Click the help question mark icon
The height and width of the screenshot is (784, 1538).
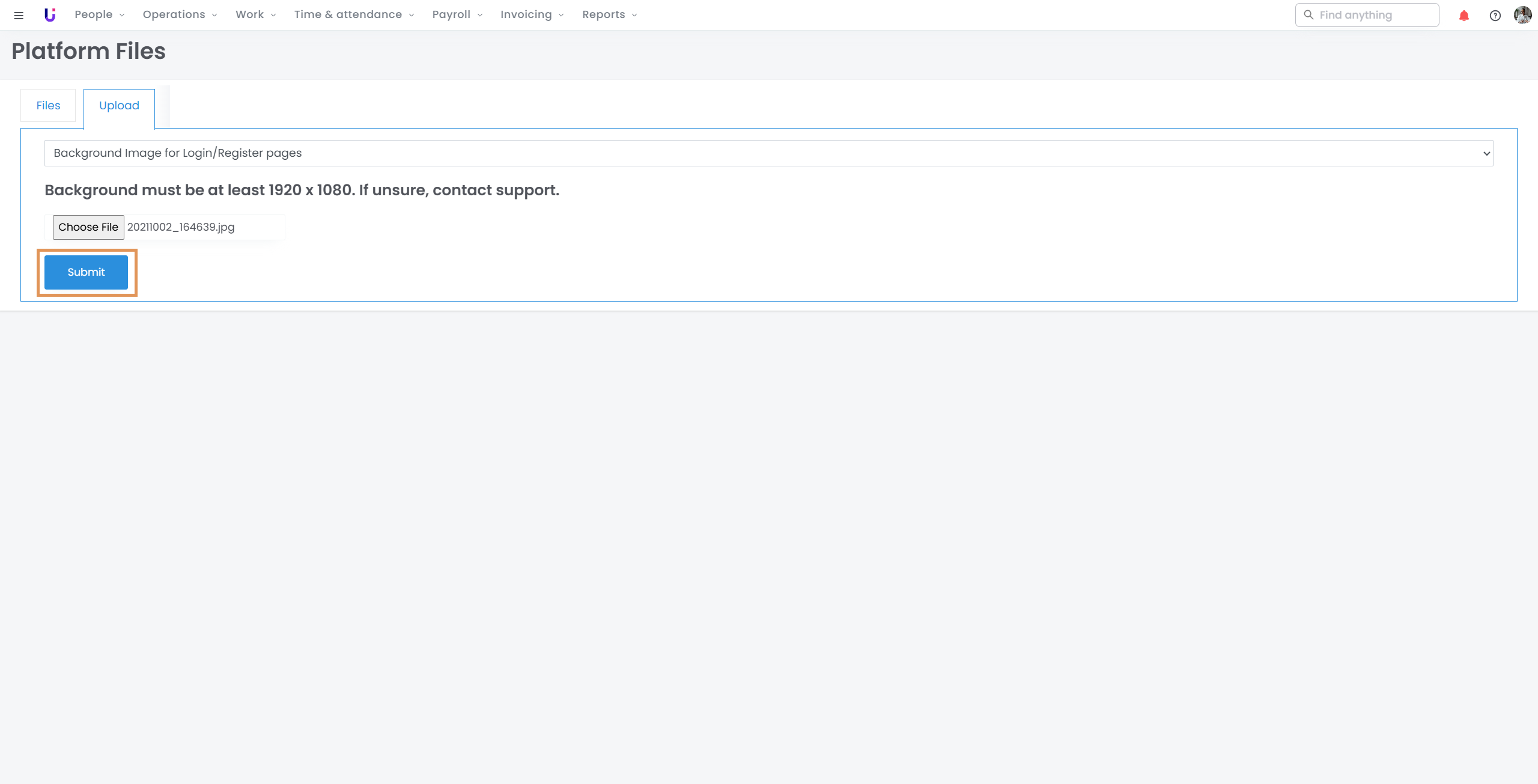[1495, 16]
